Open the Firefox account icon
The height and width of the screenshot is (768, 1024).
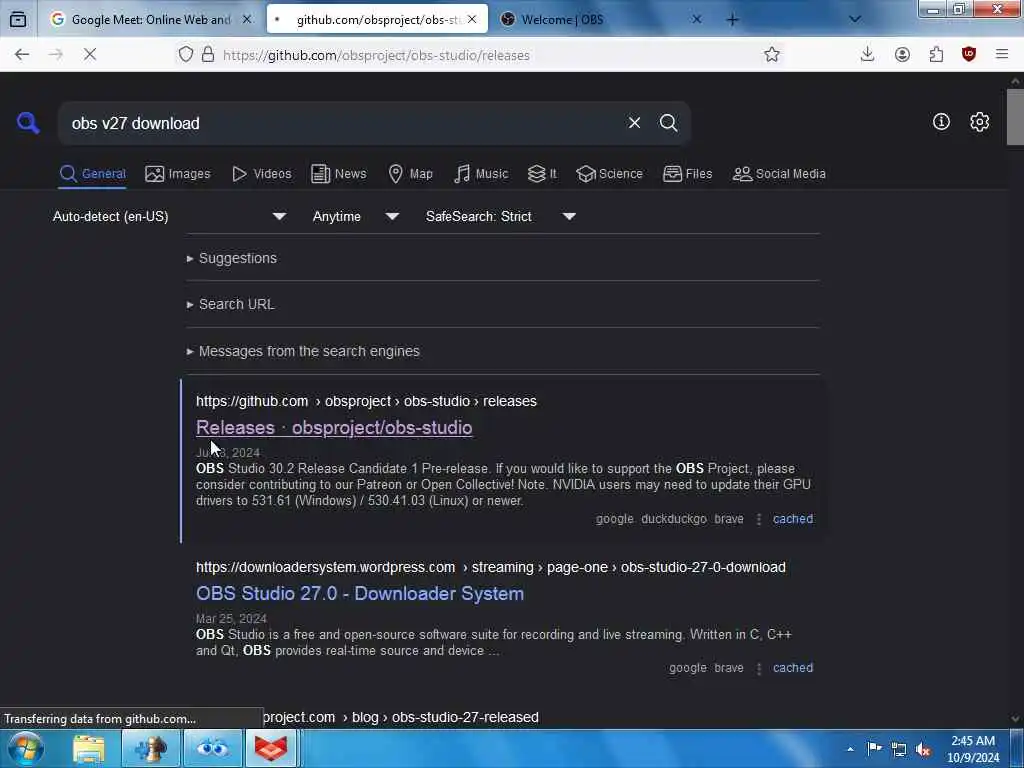[902, 55]
